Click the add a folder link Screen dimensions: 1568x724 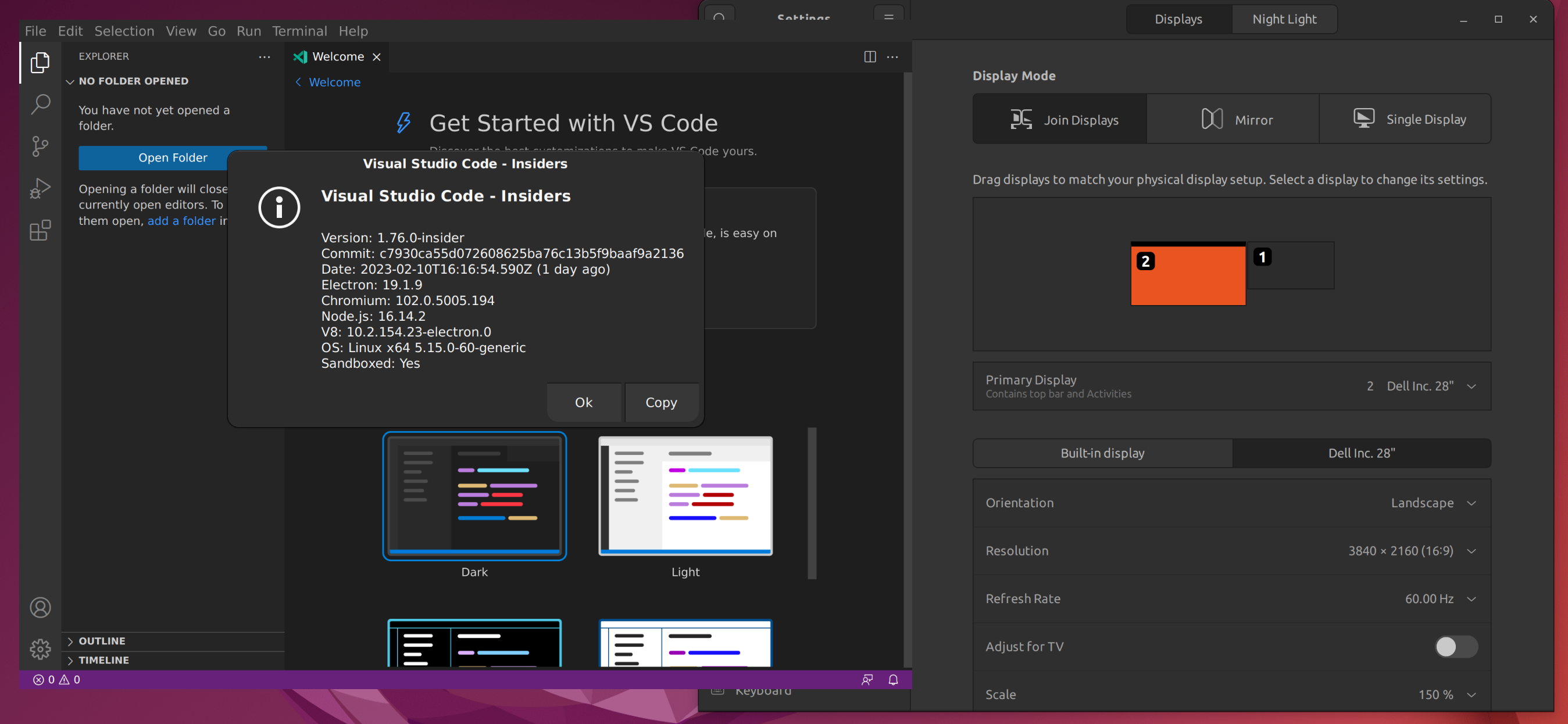pos(181,221)
